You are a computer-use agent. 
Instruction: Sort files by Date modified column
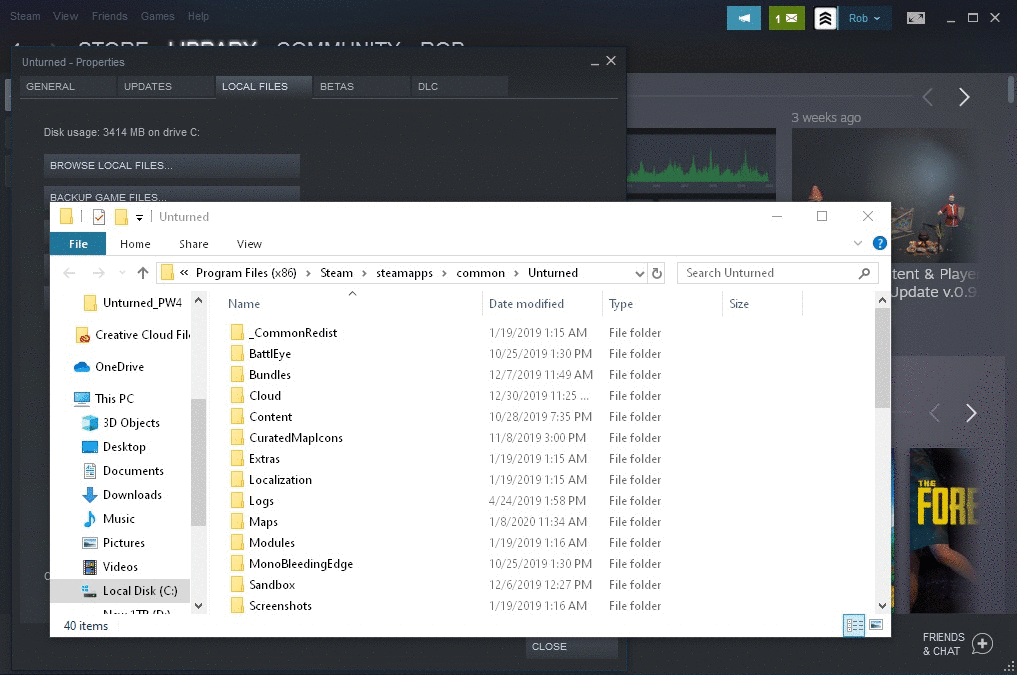tap(542, 303)
